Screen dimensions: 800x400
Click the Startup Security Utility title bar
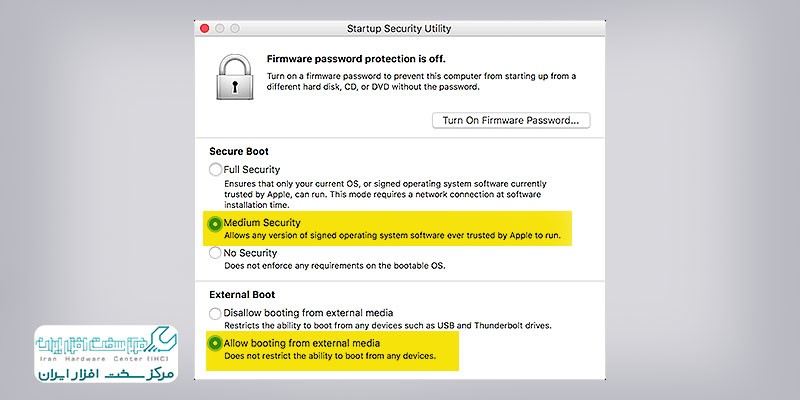pyautogui.click(x=399, y=29)
